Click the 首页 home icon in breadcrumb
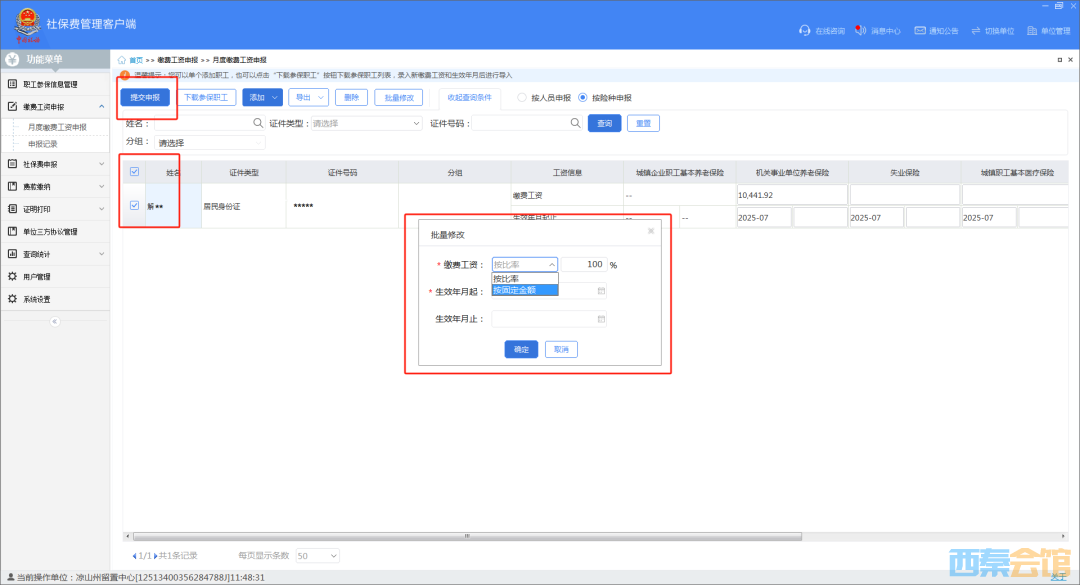Viewport: 1080px width, 585px height. pyautogui.click(x=122, y=60)
